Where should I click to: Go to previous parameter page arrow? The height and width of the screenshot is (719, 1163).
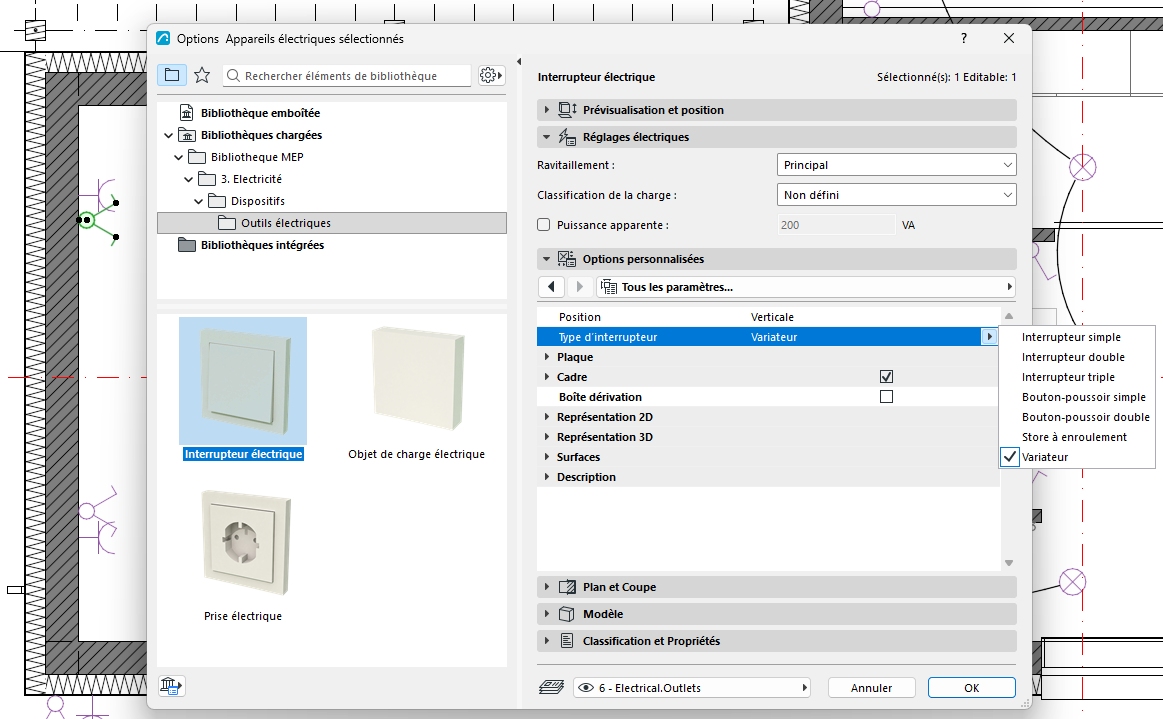pyautogui.click(x=551, y=287)
